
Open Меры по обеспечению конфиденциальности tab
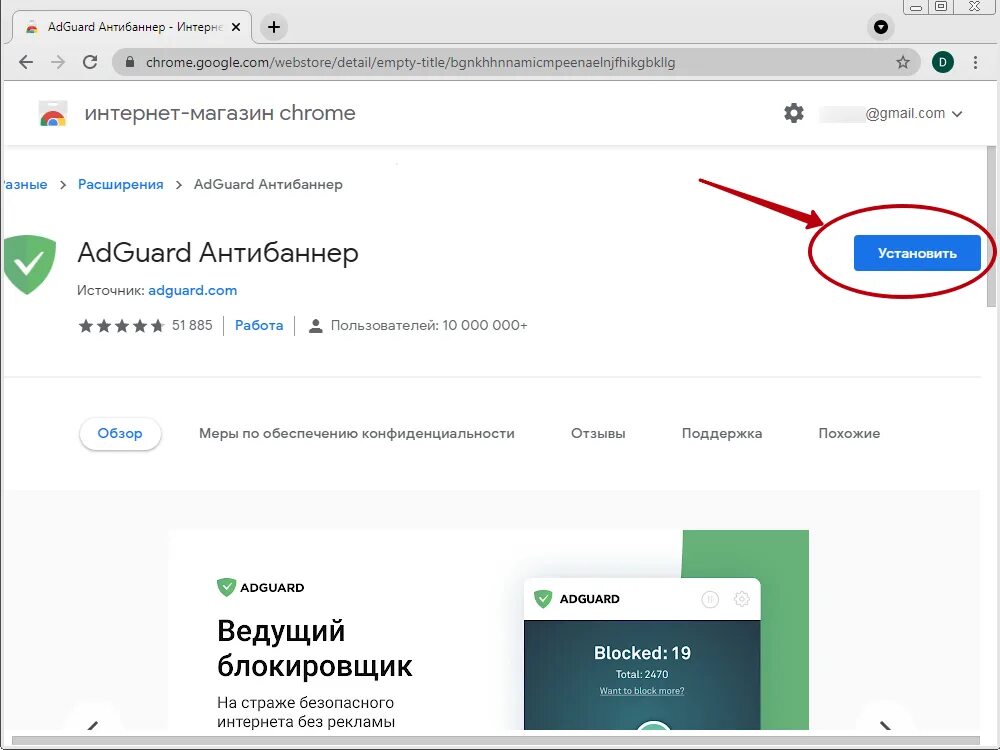point(357,434)
